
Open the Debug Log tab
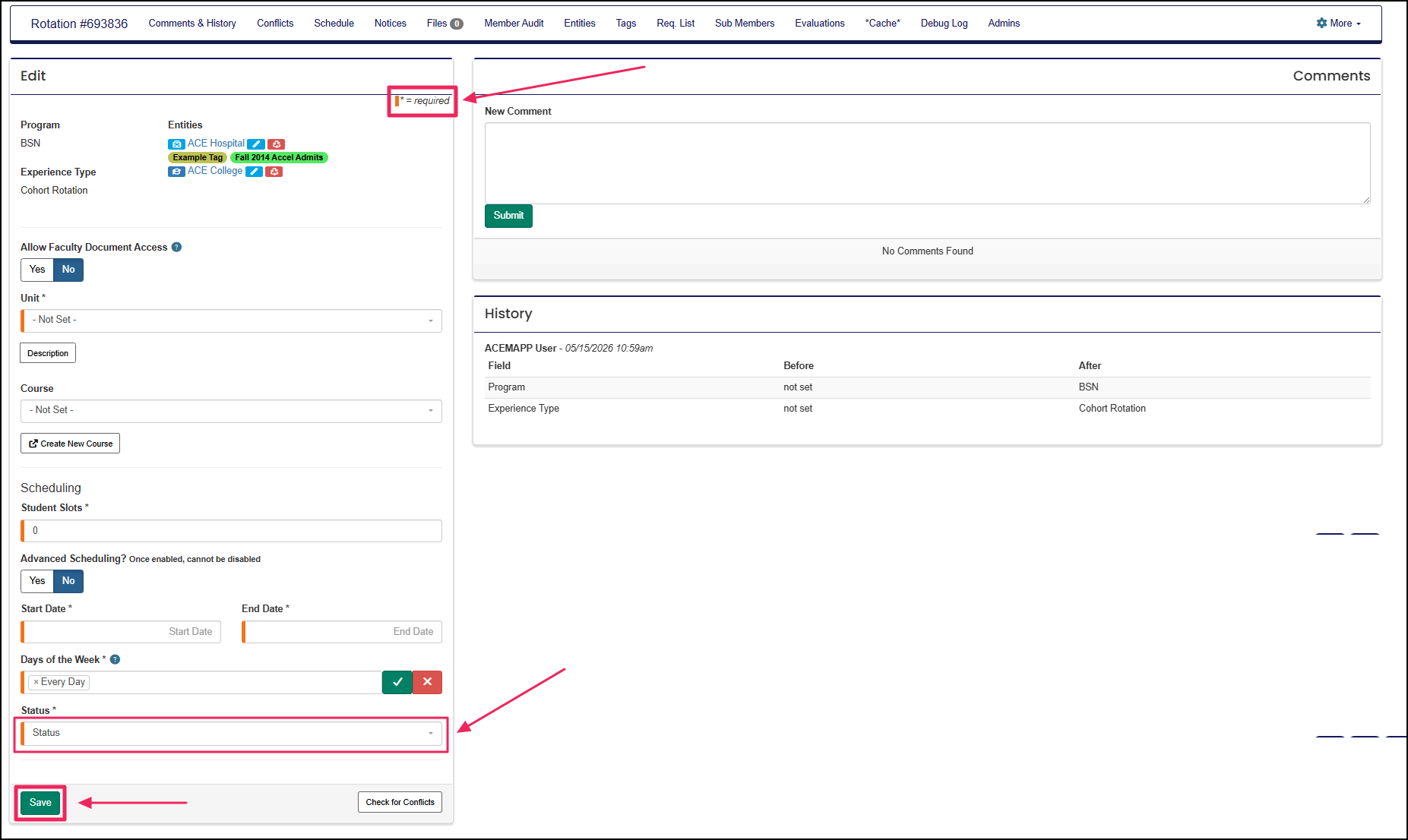(944, 24)
